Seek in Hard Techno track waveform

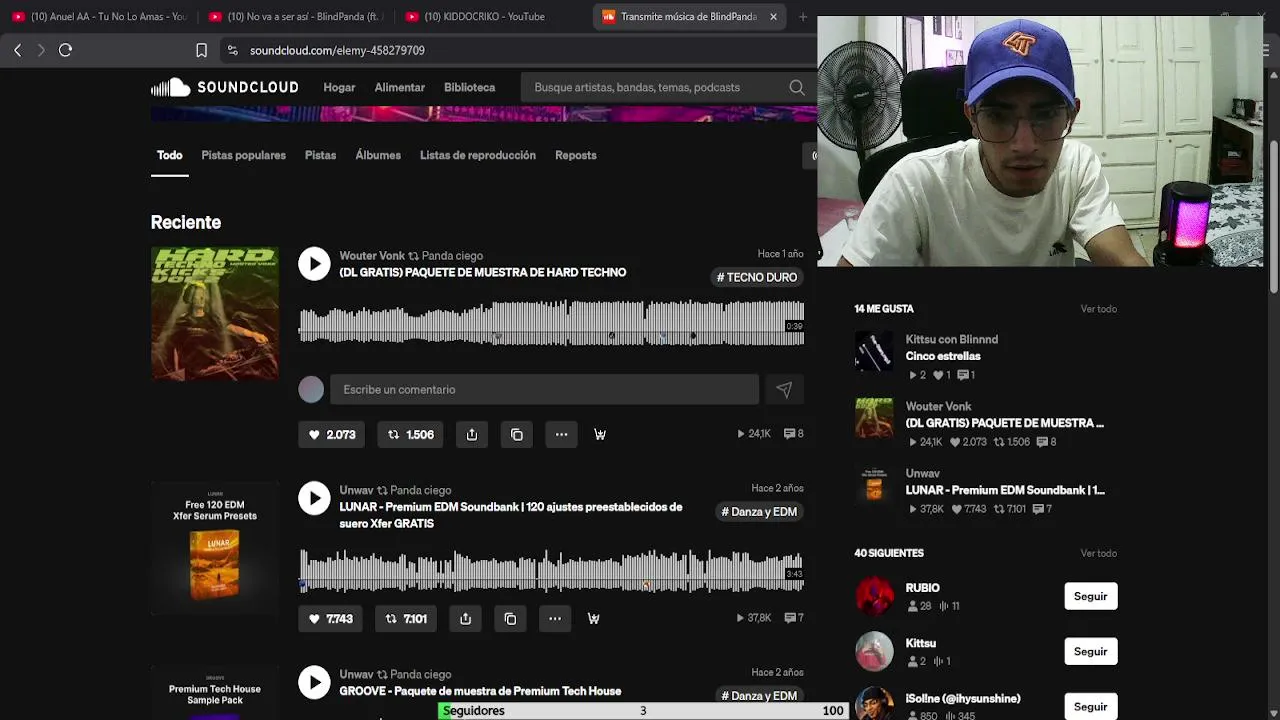point(551,324)
